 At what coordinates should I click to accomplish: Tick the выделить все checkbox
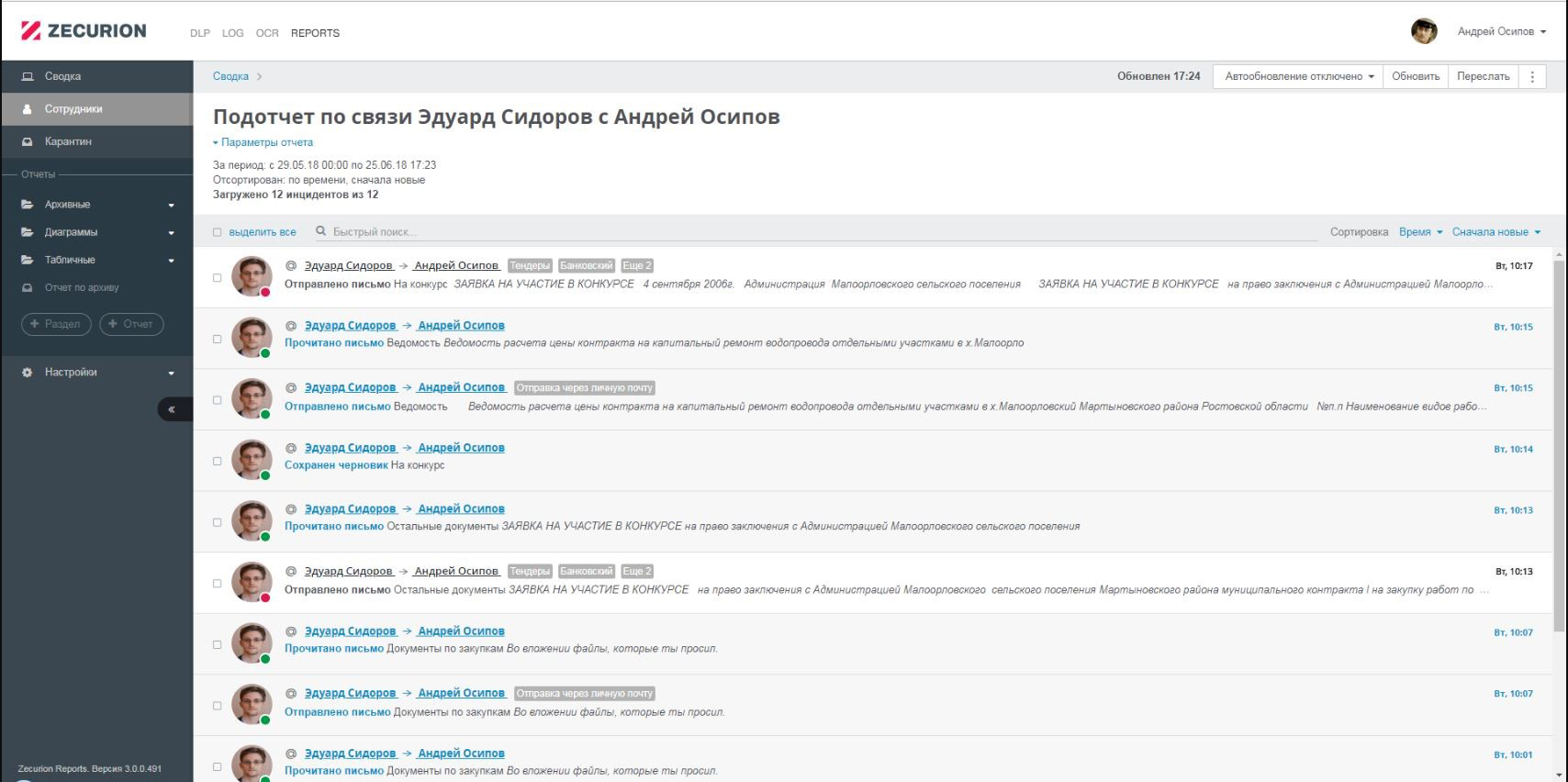218,232
